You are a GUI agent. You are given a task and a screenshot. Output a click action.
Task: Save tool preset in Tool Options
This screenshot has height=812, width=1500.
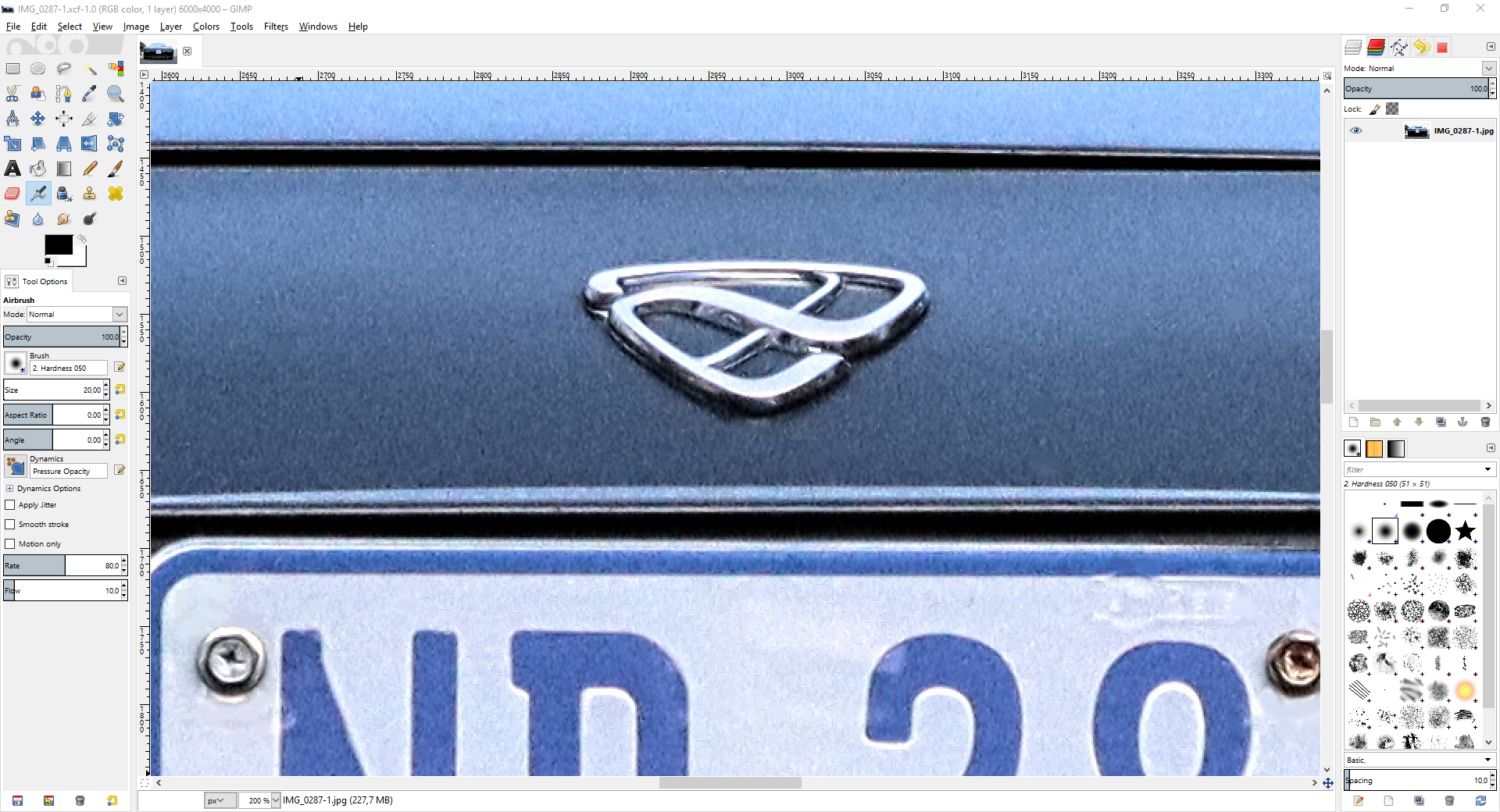pyautogui.click(x=17, y=800)
